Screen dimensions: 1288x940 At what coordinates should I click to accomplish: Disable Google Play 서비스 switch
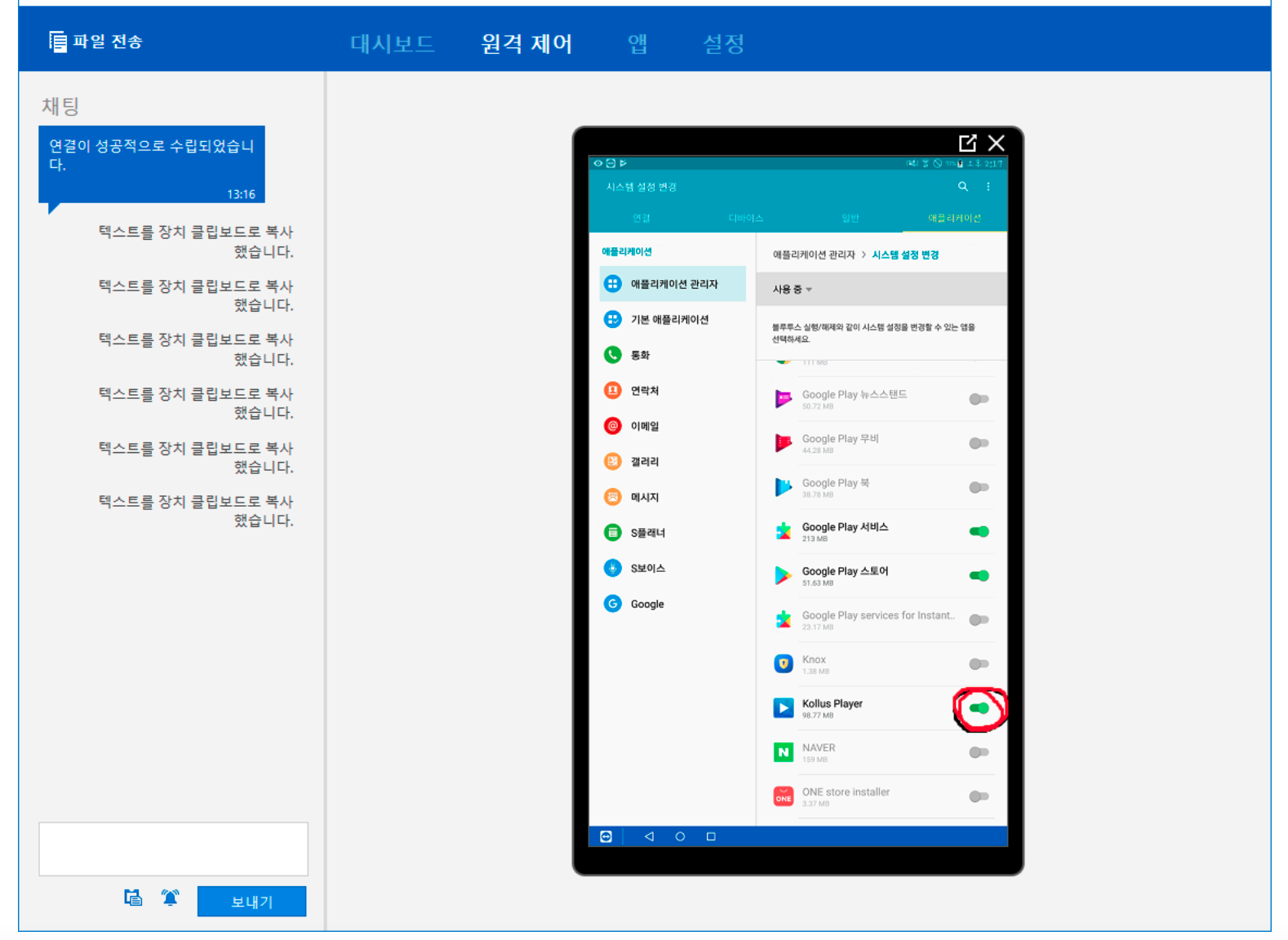[979, 531]
